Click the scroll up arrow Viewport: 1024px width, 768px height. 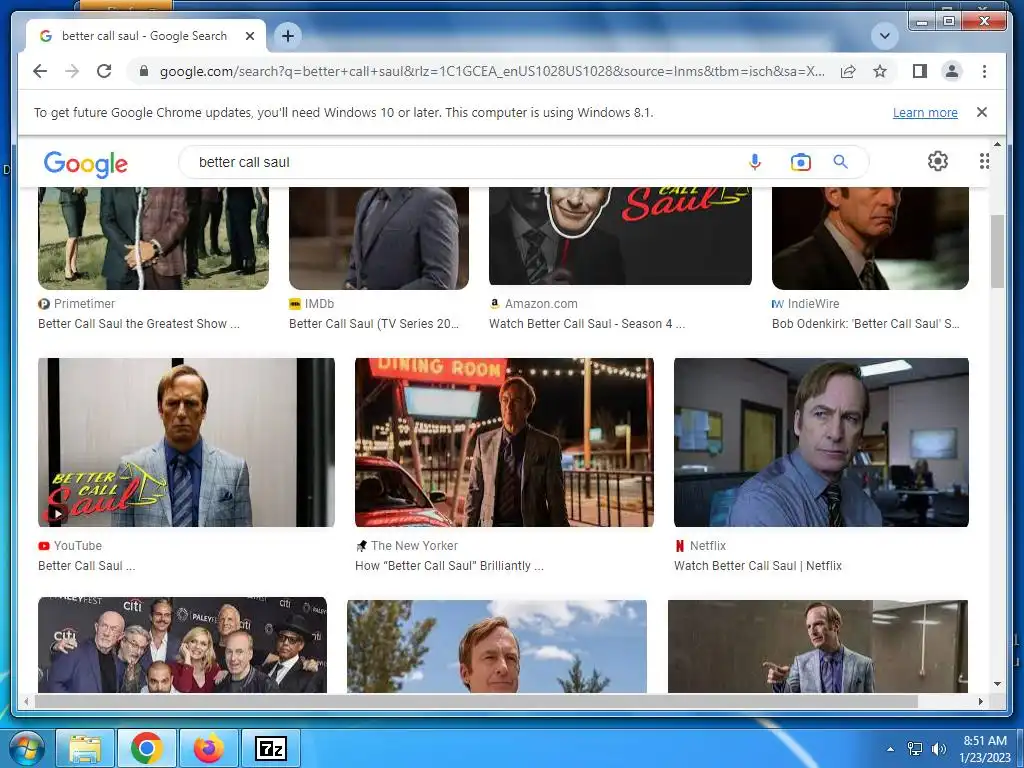[x=997, y=144]
